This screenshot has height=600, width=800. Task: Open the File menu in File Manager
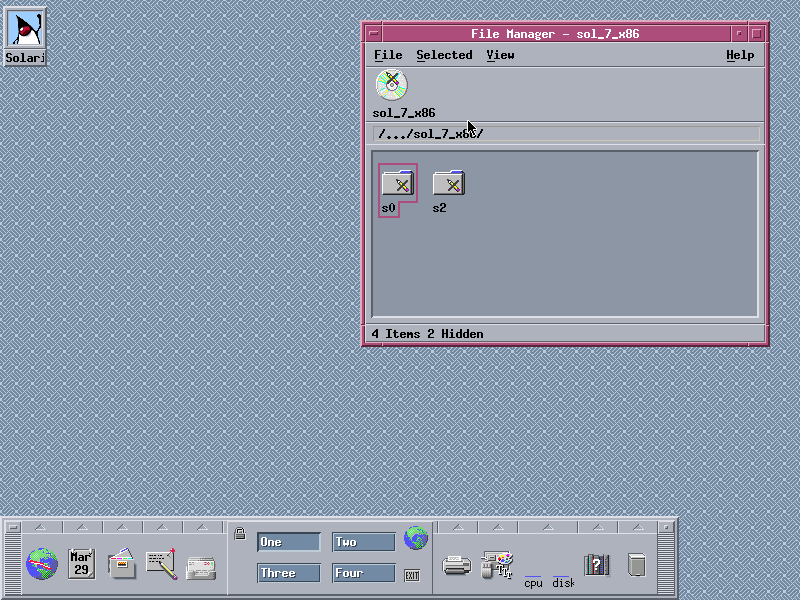[388, 55]
